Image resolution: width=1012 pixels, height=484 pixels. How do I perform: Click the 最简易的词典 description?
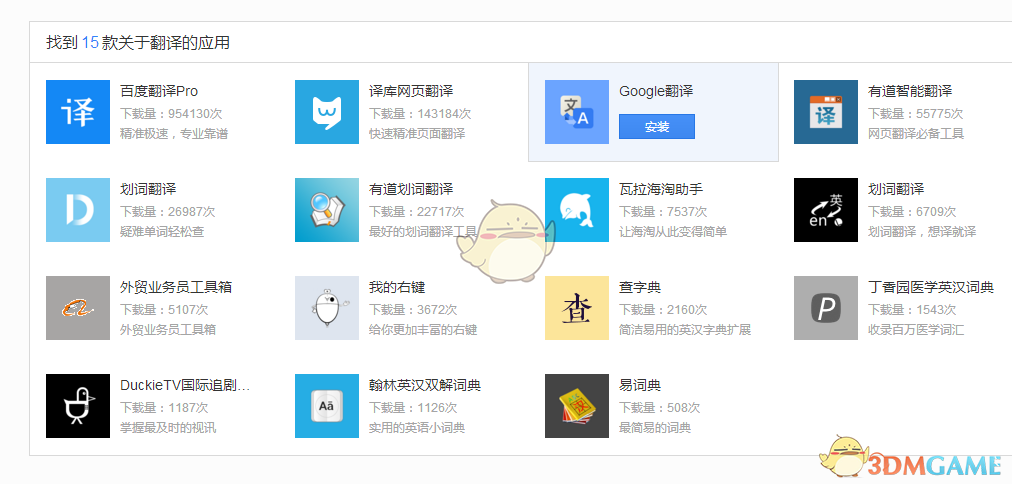(x=654, y=428)
